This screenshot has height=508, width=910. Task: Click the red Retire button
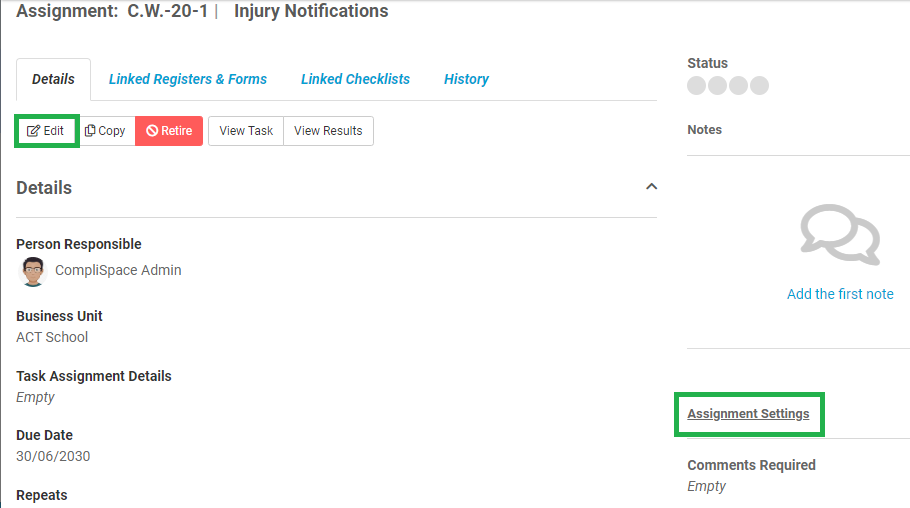pyautogui.click(x=169, y=131)
